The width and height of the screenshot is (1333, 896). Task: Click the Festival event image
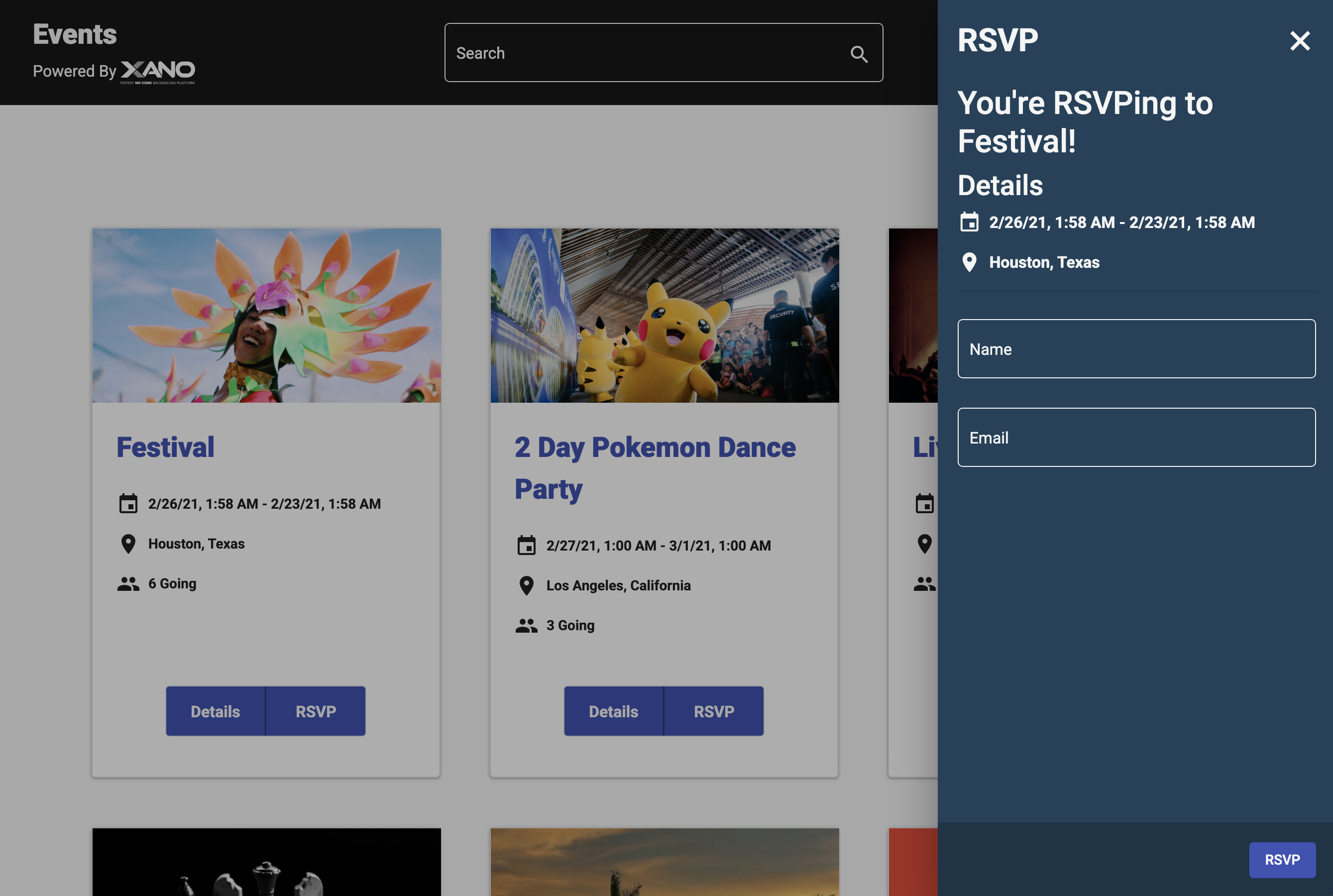266,315
